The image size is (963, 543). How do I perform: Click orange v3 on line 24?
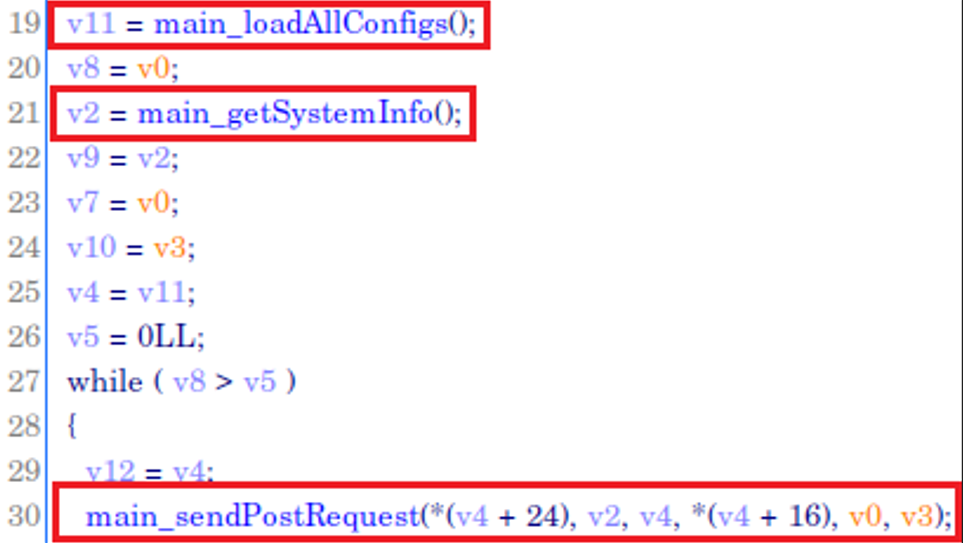pyautogui.click(x=169, y=248)
